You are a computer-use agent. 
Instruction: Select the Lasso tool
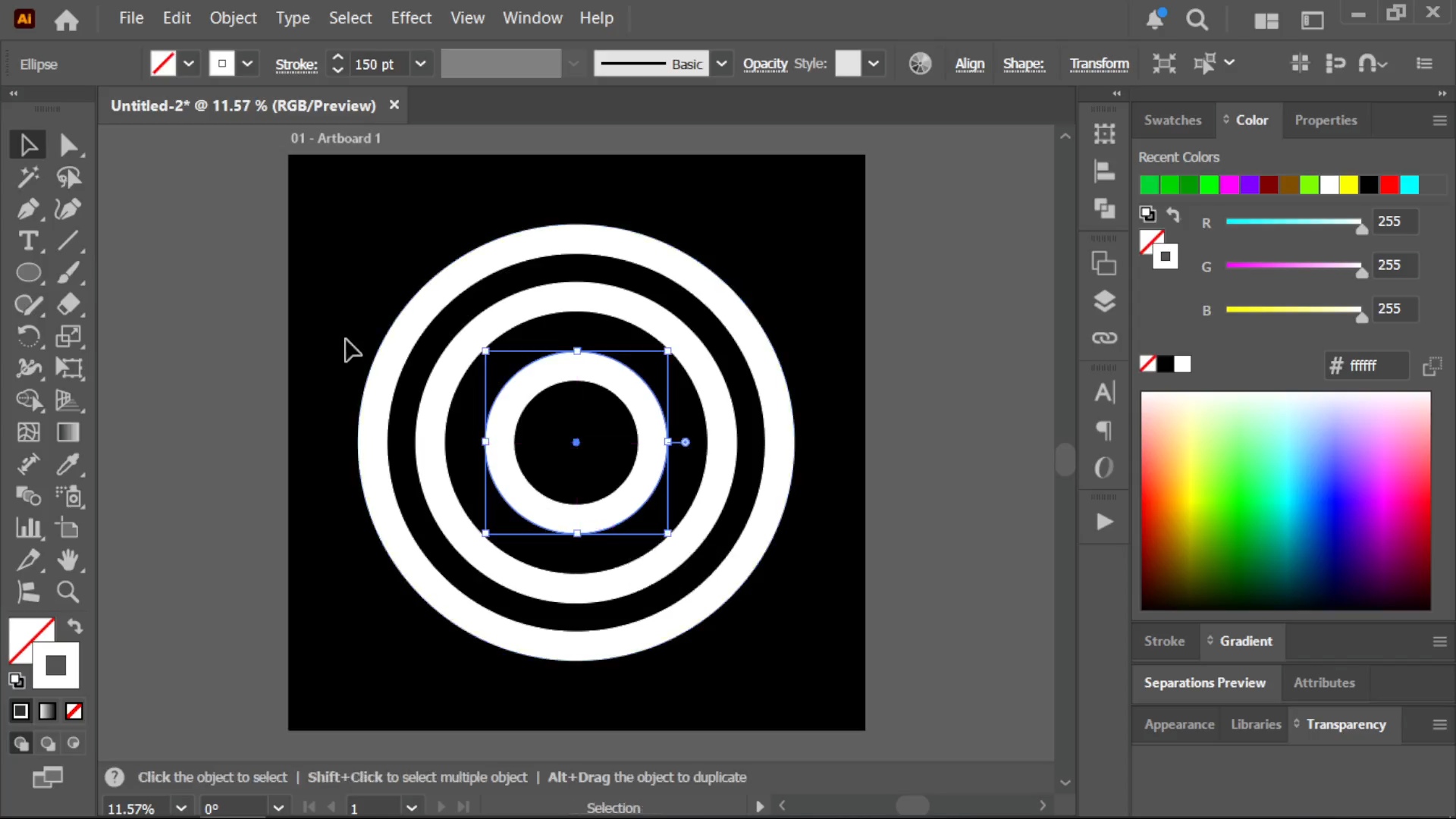click(x=68, y=177)
